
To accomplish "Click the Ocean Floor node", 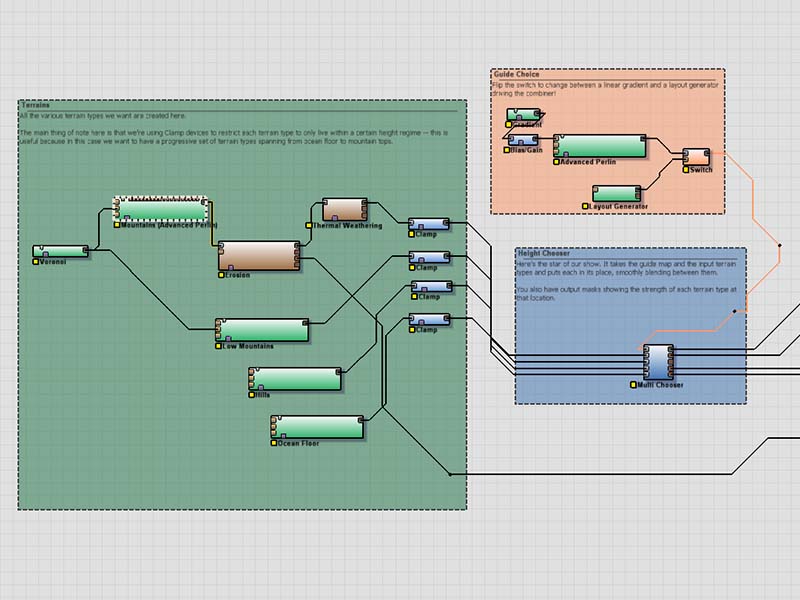I will 317,427.
